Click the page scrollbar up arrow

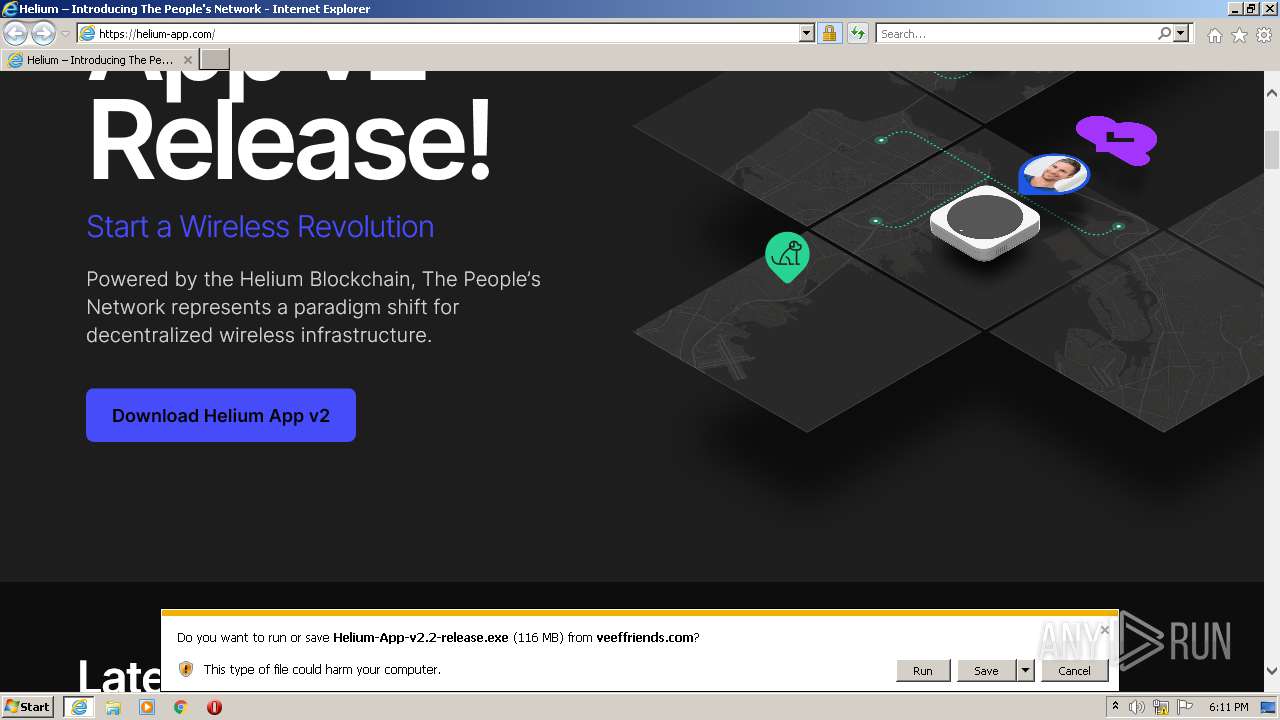pos(1272,92)
